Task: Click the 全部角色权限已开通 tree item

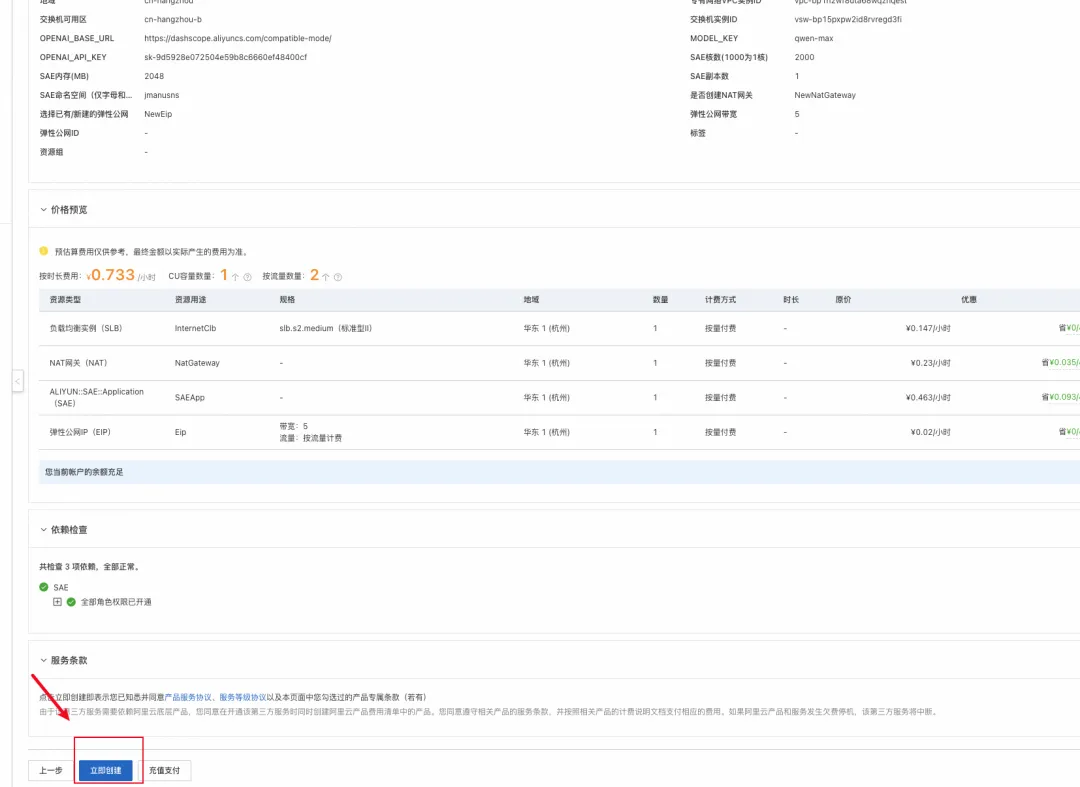Action: (116, 602)
